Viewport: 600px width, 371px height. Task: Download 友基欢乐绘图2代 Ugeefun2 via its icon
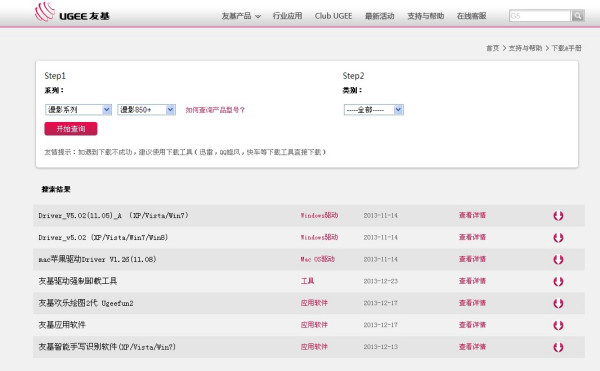tap(558, 303)
